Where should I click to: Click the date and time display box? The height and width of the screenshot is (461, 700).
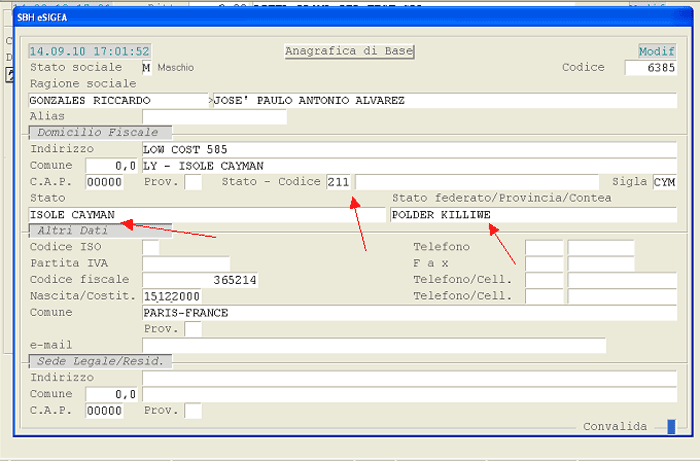(x=89, y=51)
